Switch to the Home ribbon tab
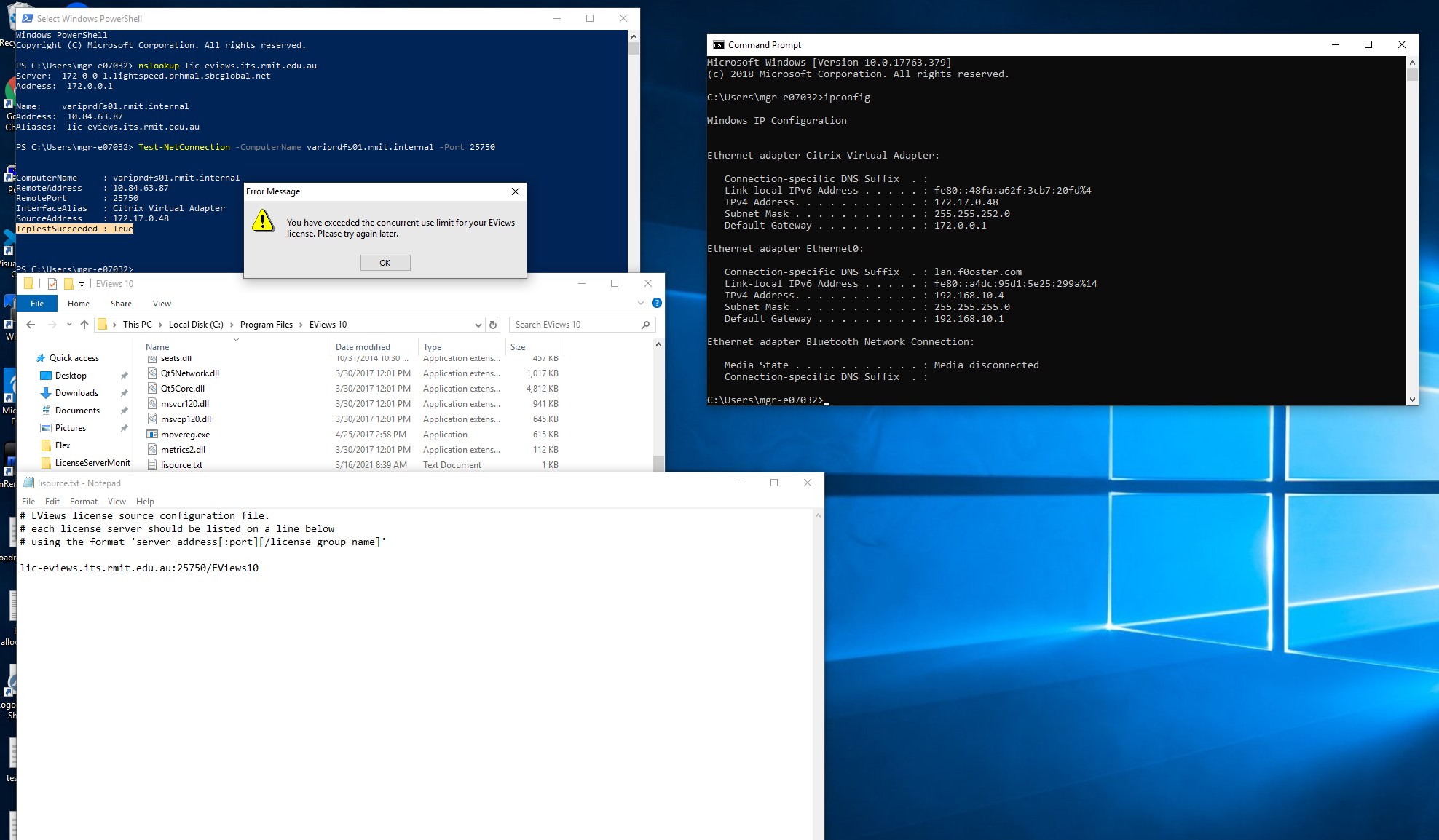 (79, 304)
